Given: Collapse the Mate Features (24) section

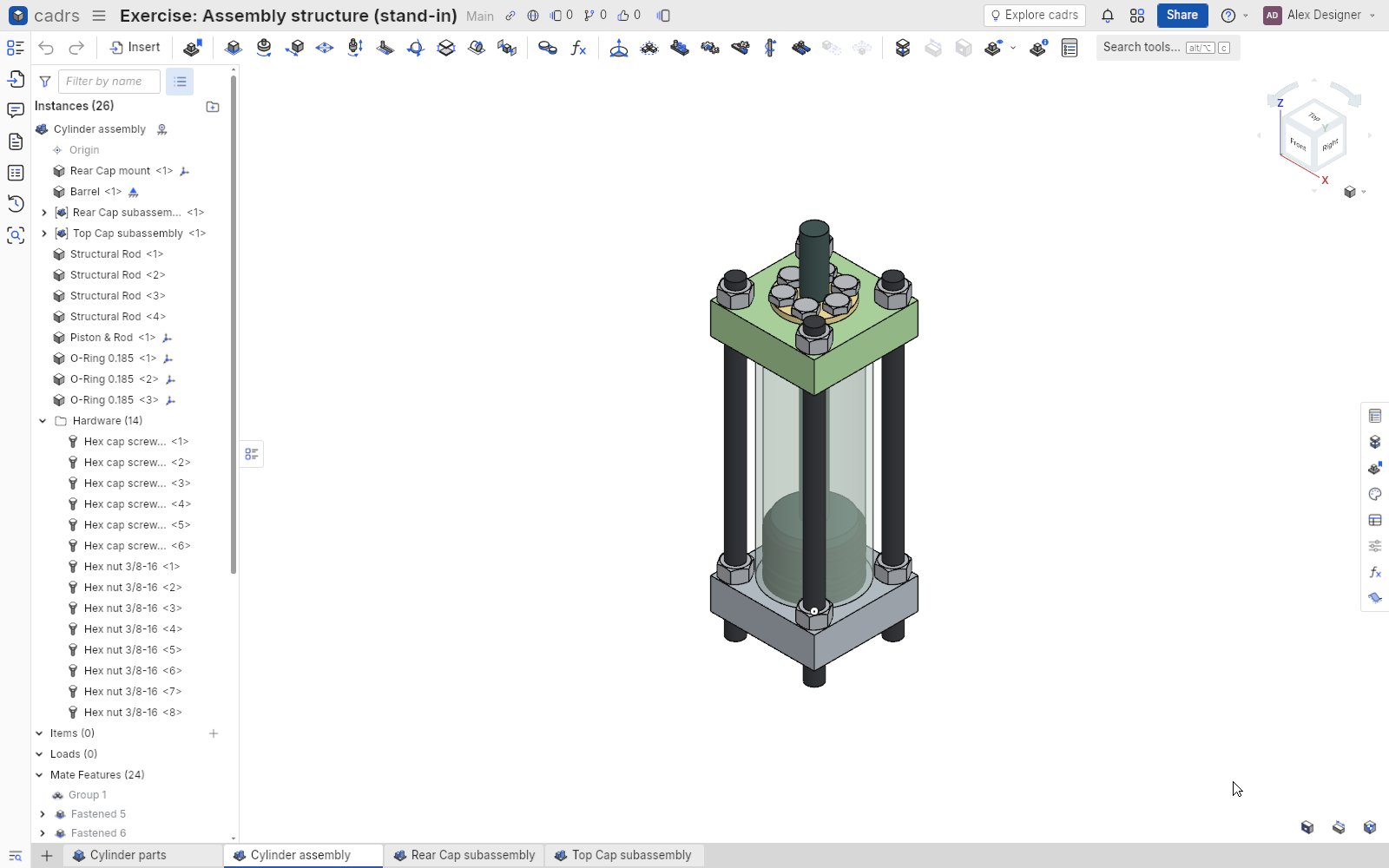Looking at the screenshot, I should pyautogui.click(x=39, y=775).
